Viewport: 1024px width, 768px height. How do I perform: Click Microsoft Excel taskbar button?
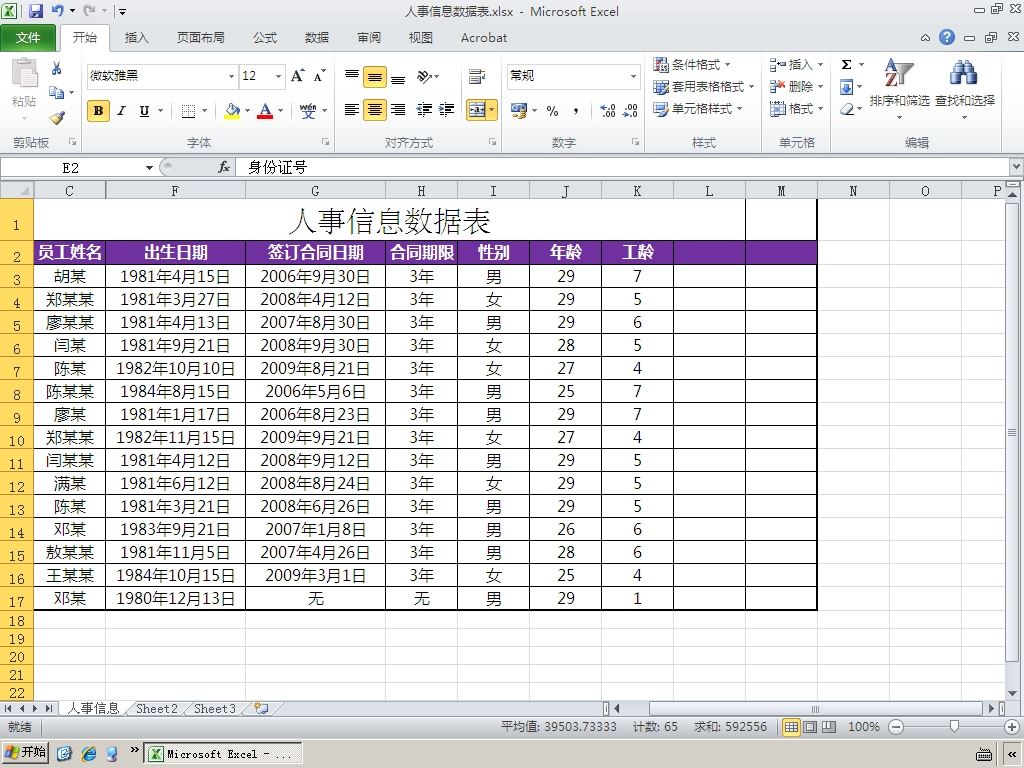click(223, 754)
